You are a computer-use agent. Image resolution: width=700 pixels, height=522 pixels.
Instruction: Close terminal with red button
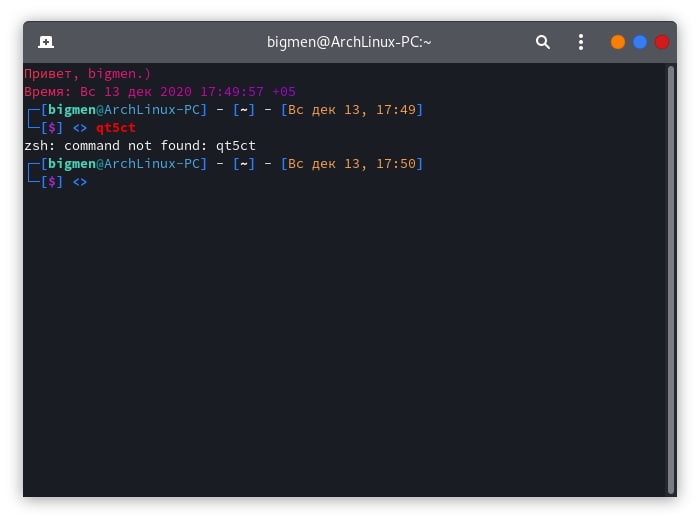pyautogui.click(x=662, y=42)
